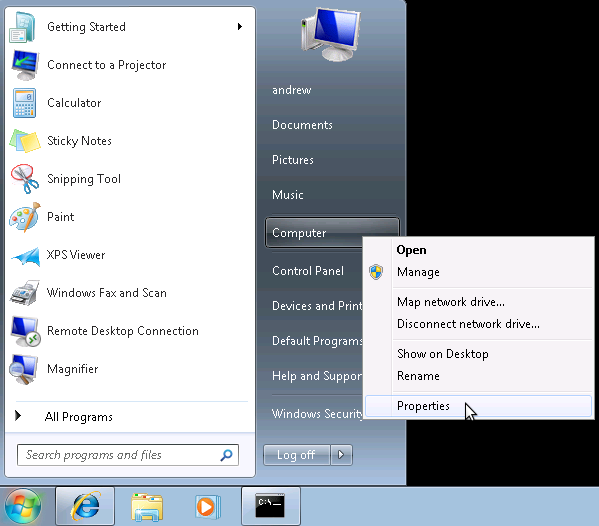The height and width of the screenshot is (526, 599).
Task: Click the Paint palette icon
Action: click(24, 217)
